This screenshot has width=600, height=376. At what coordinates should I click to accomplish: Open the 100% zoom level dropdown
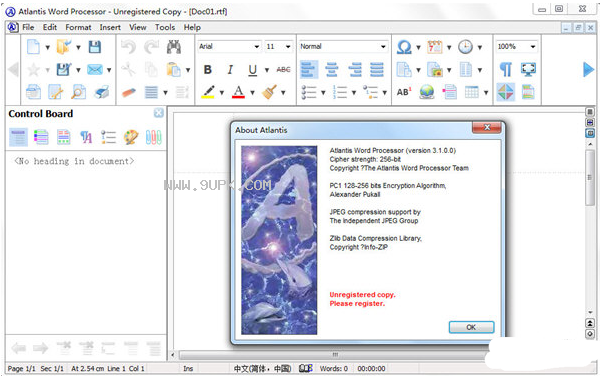coord(516,46)
